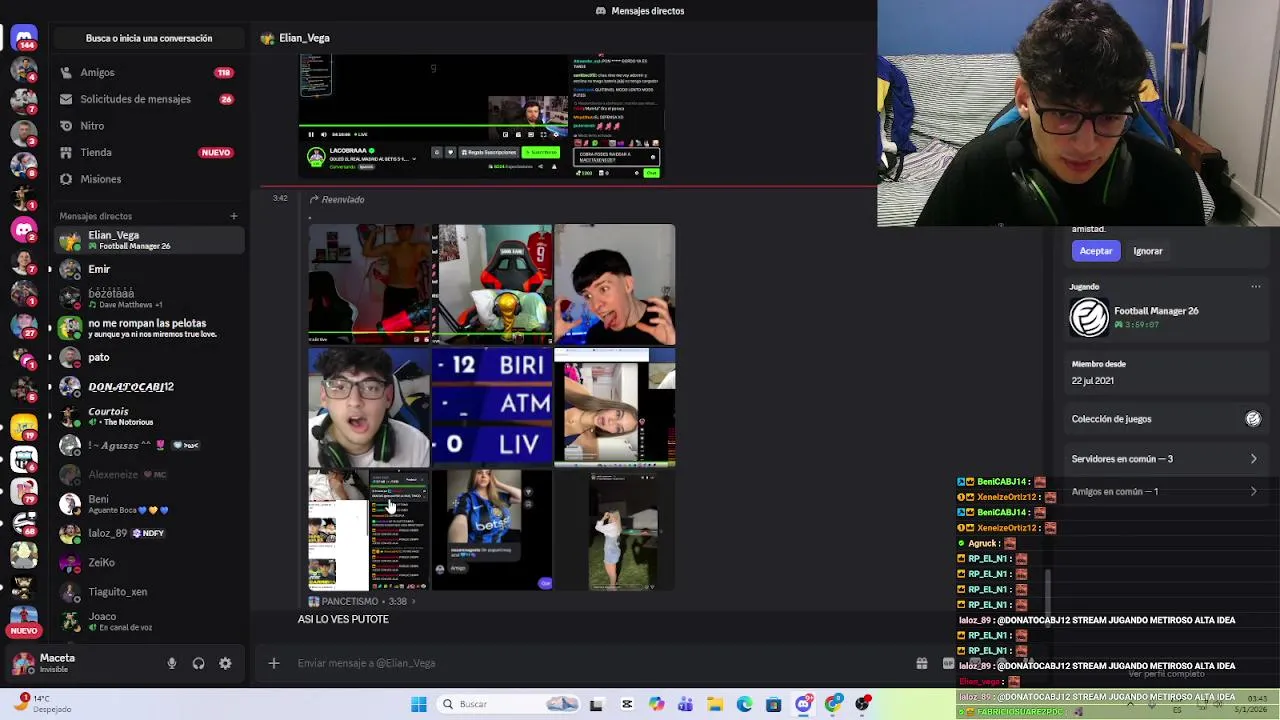Open 'no me rompan las pelotas' group chat

[148, 328]
